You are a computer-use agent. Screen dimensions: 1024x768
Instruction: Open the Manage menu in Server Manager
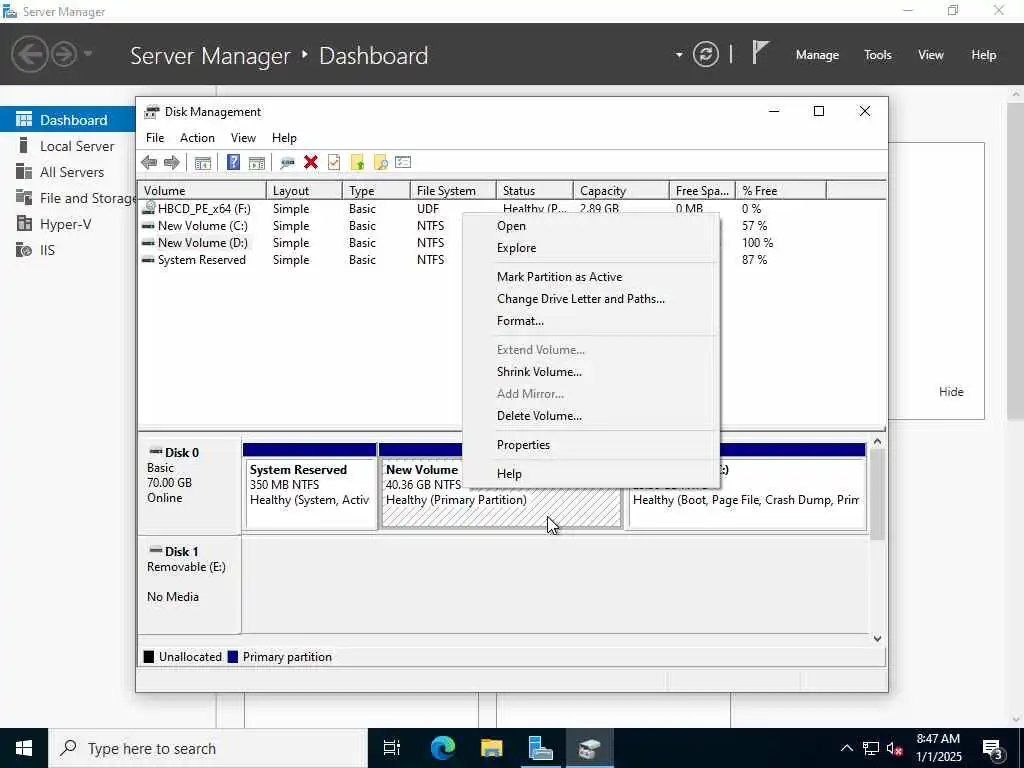click(x=817, y=55)
